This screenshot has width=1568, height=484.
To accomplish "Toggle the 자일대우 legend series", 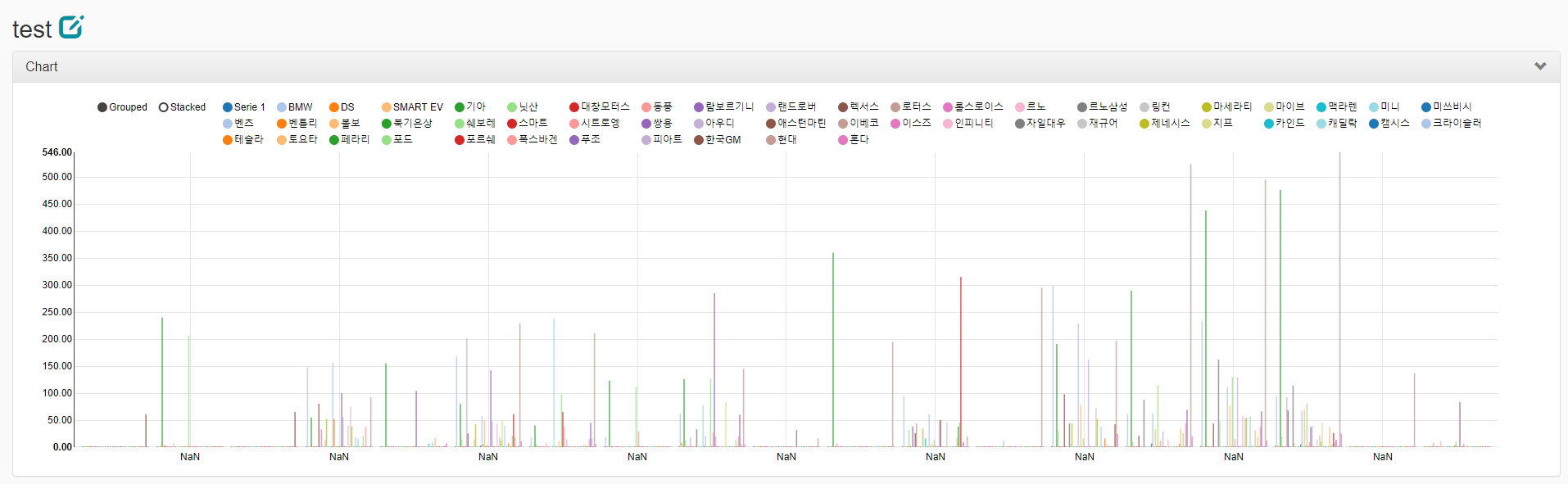I will coord(1040,124).
